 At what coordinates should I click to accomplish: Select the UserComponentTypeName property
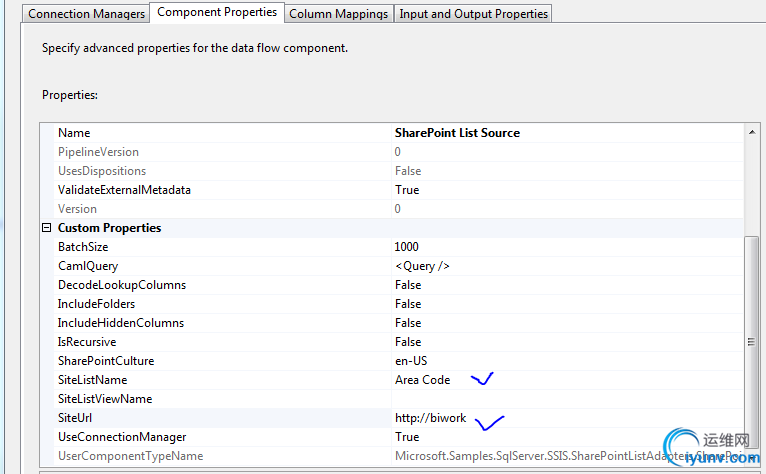pos(130,456)
